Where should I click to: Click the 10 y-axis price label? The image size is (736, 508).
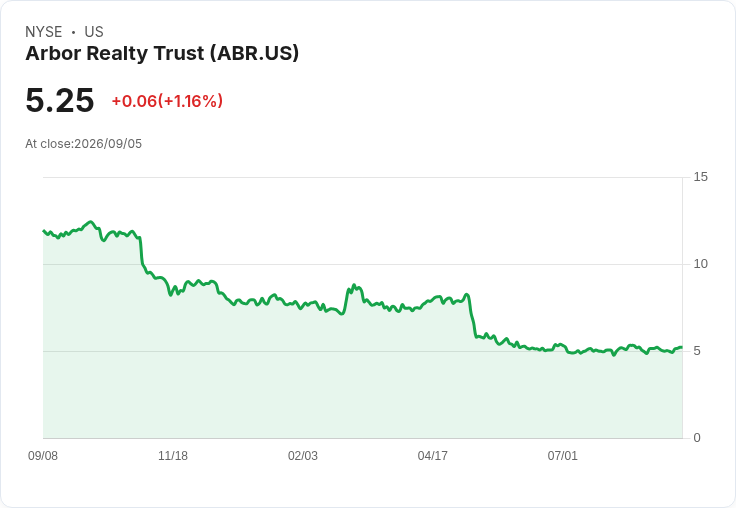(700, 264)
